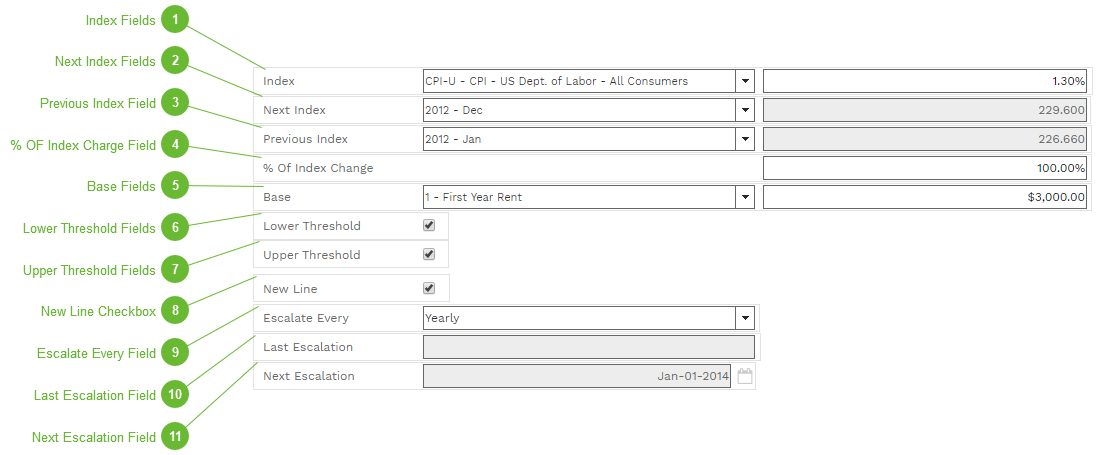The image size is (1098, 455).
Task: Click the green callout badge number 11
Action: [175, 437]
